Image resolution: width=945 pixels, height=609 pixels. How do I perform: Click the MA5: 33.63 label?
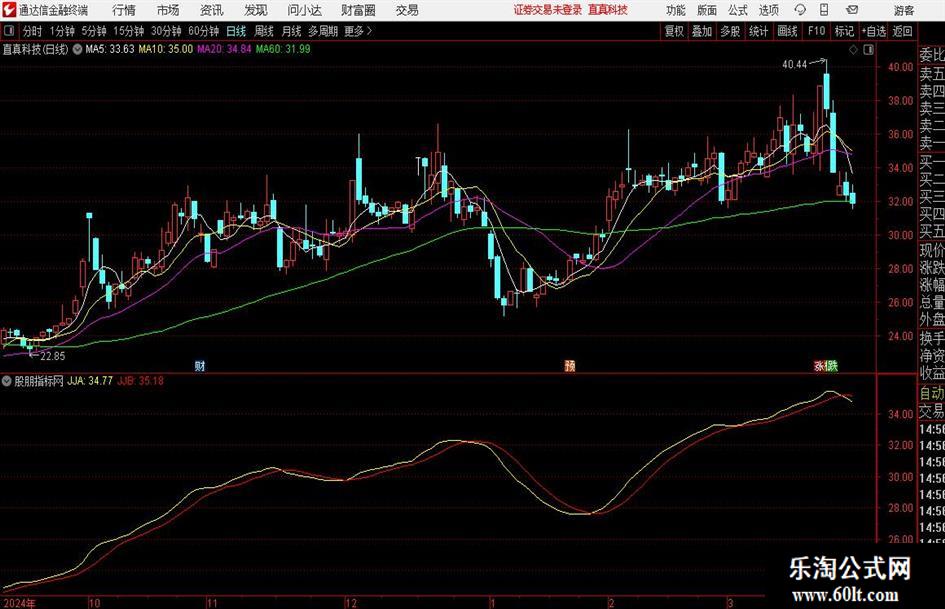[x=110, y=49]
